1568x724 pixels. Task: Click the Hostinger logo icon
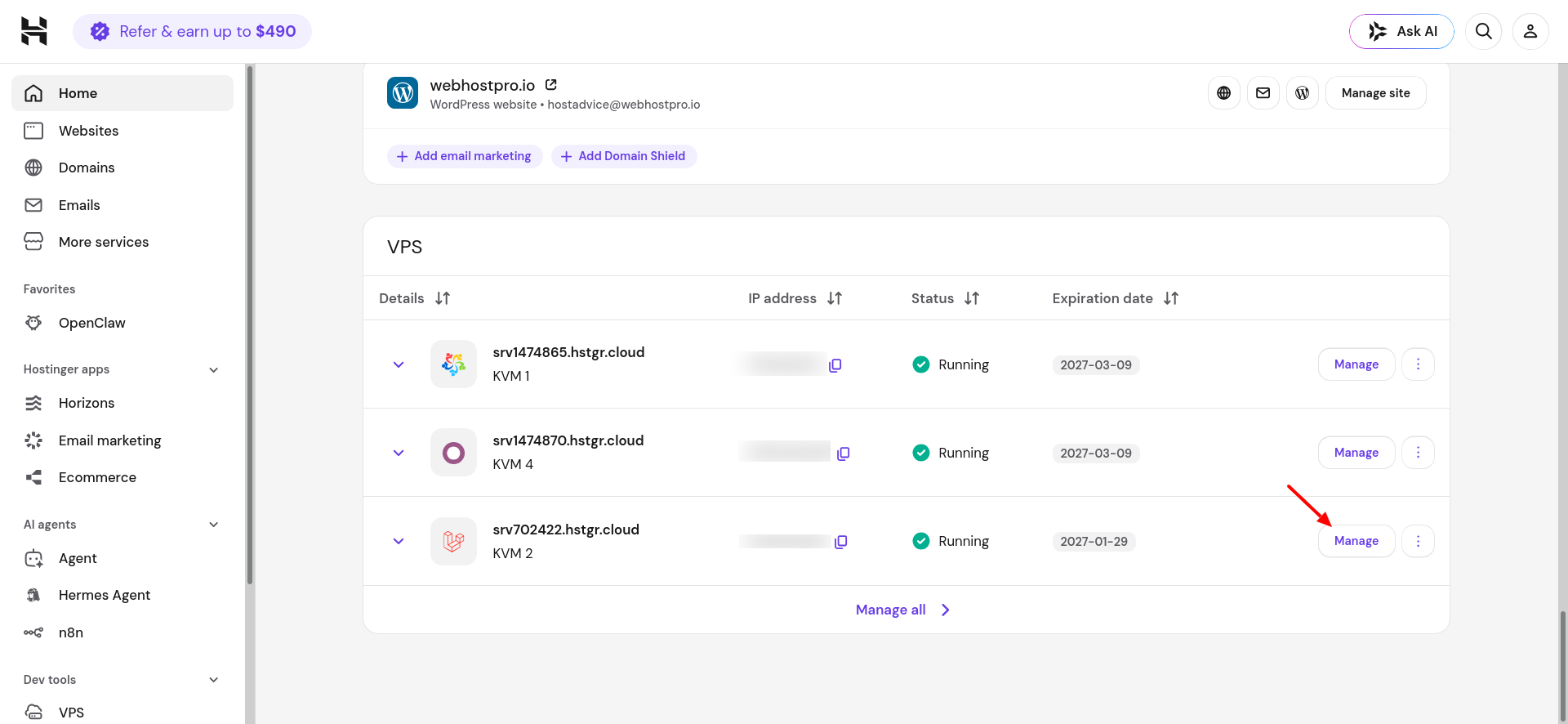(33, 31)
